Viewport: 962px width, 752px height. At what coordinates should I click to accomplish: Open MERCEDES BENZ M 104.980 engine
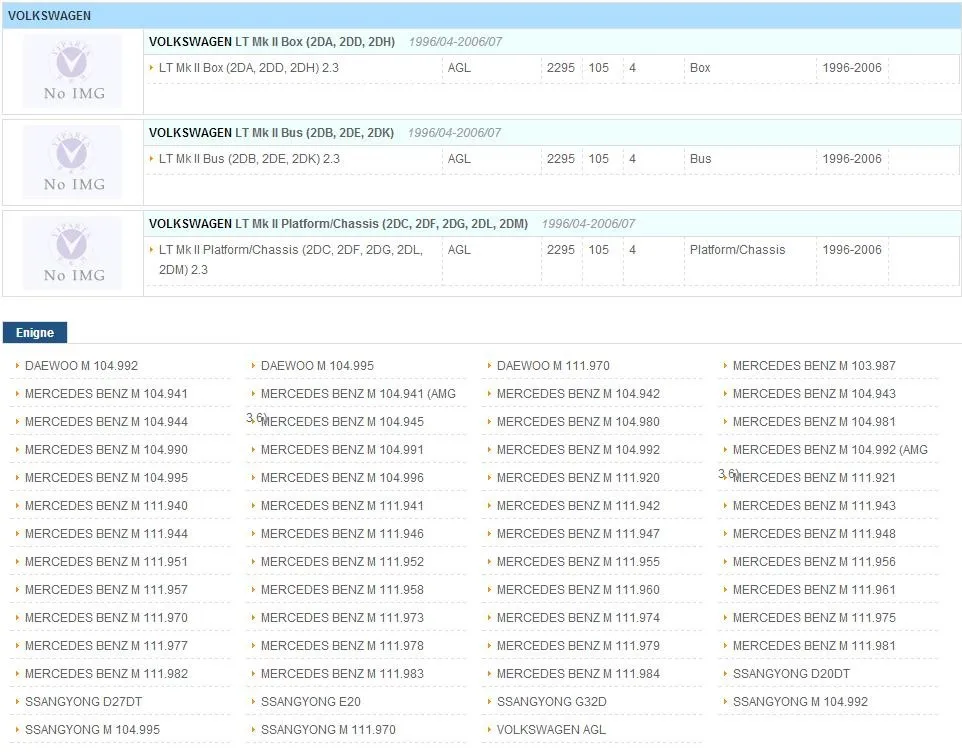578,422
